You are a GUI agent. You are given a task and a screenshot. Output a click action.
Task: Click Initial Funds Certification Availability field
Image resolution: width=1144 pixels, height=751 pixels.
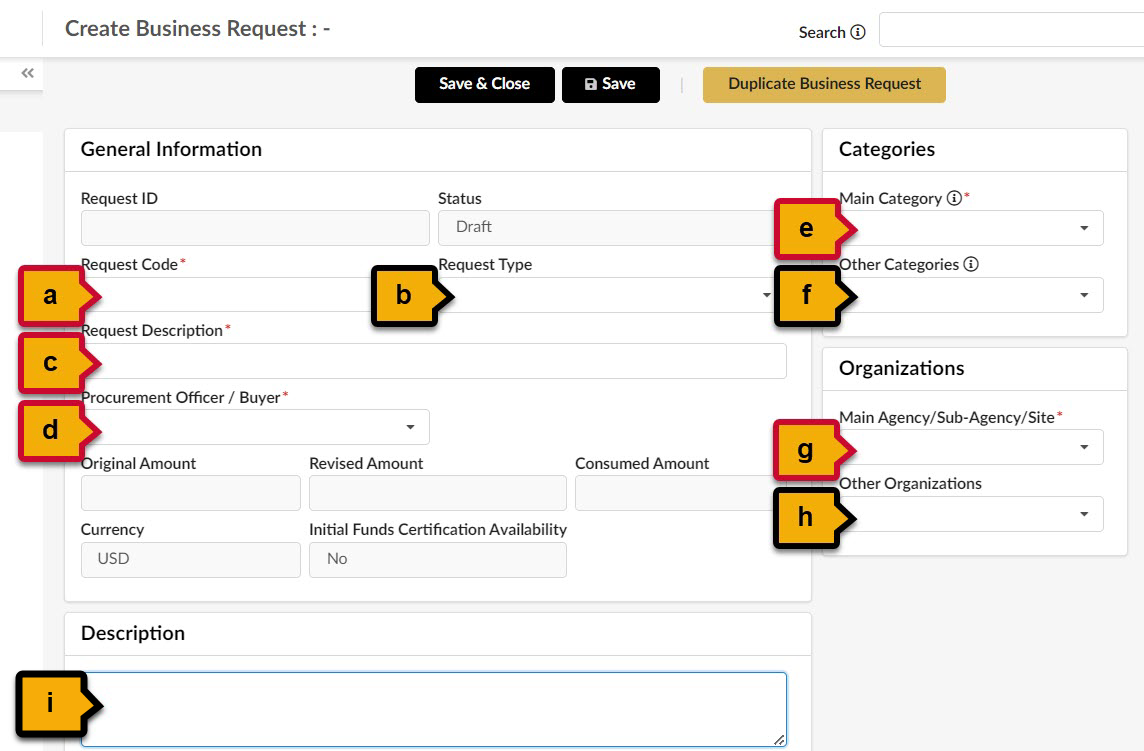click(438, 560)
